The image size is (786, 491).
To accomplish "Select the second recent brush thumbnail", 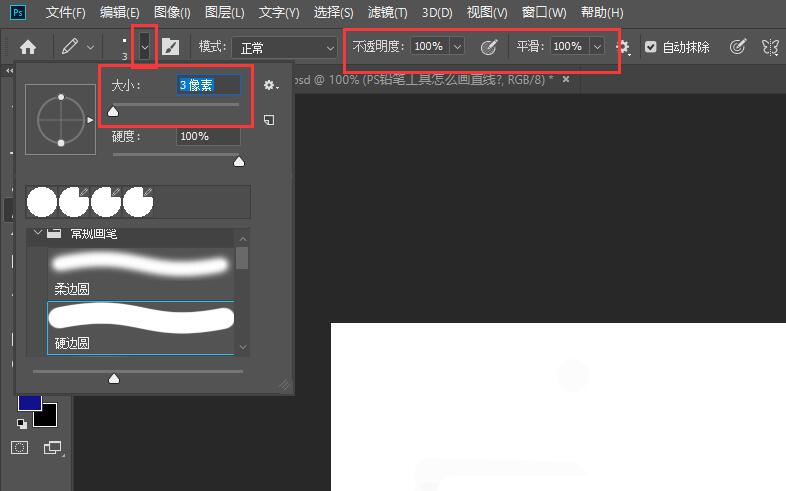I will pyautogui.click(x=74, y=202).
